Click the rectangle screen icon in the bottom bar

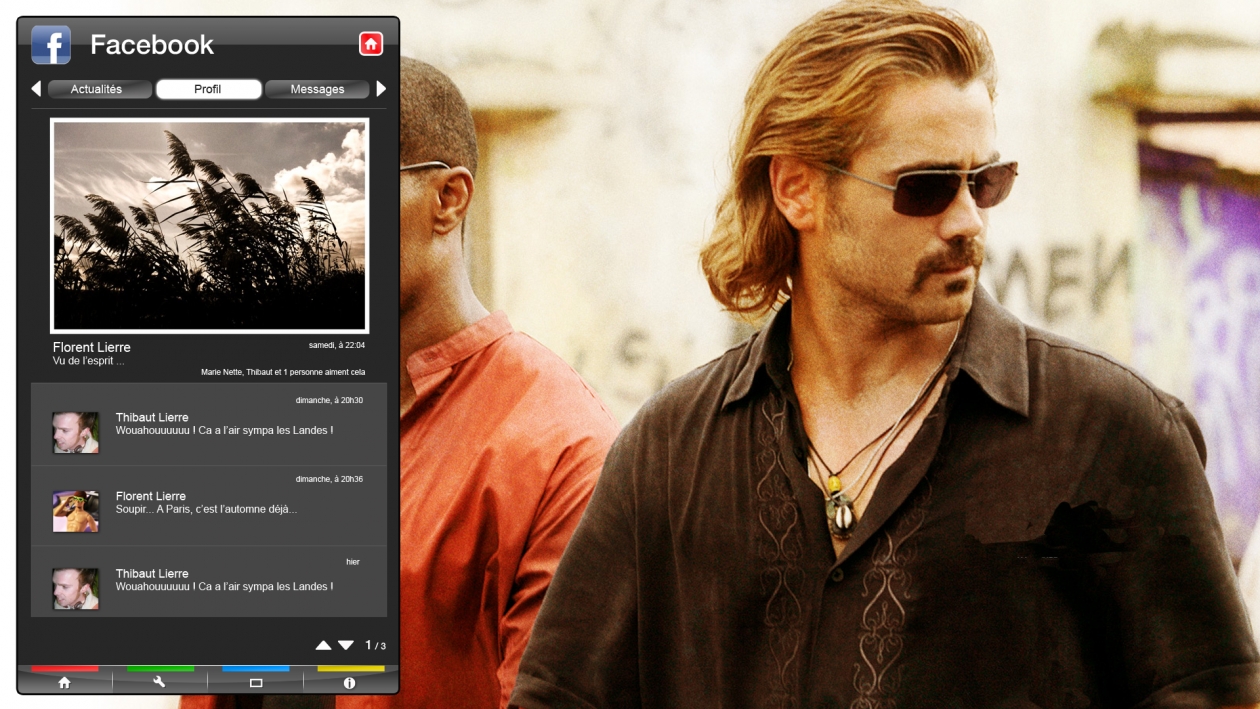point(256,683)
